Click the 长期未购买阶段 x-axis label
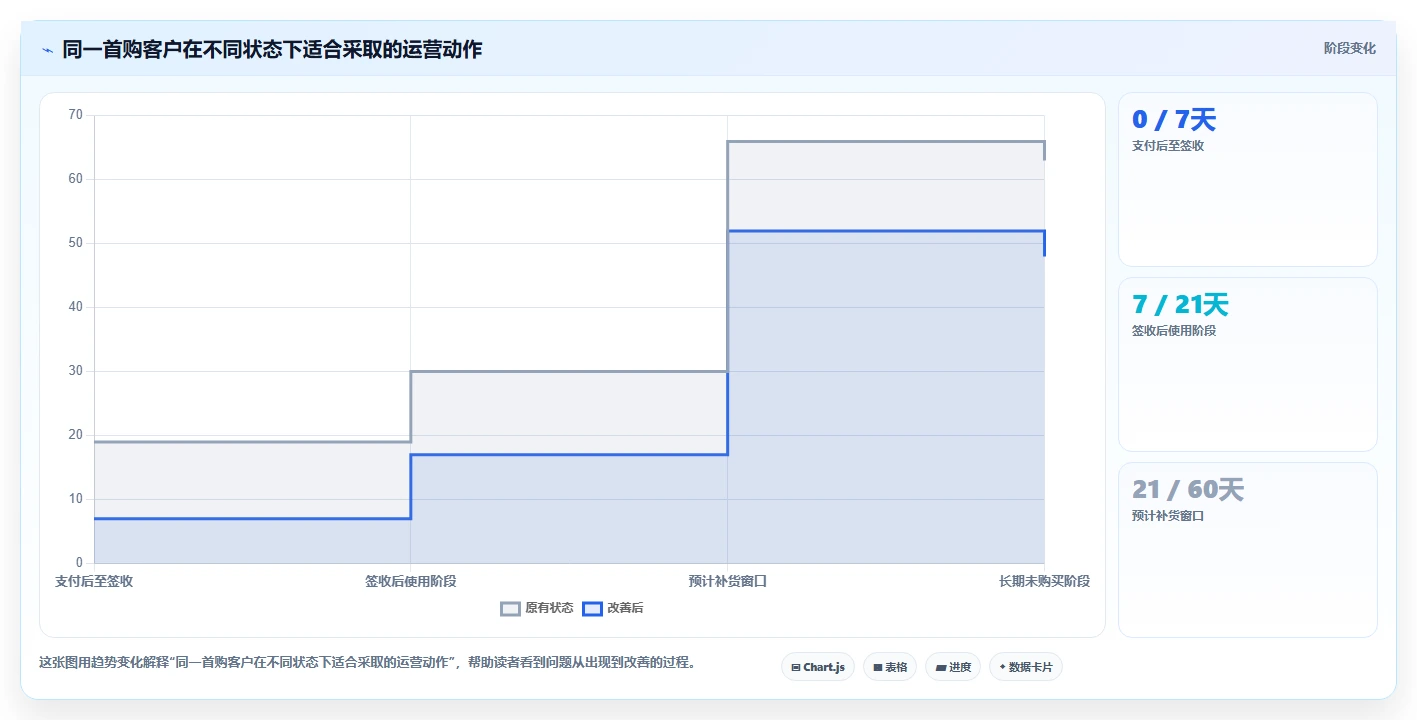The image size is (1417, 720). click(1044, 581)
